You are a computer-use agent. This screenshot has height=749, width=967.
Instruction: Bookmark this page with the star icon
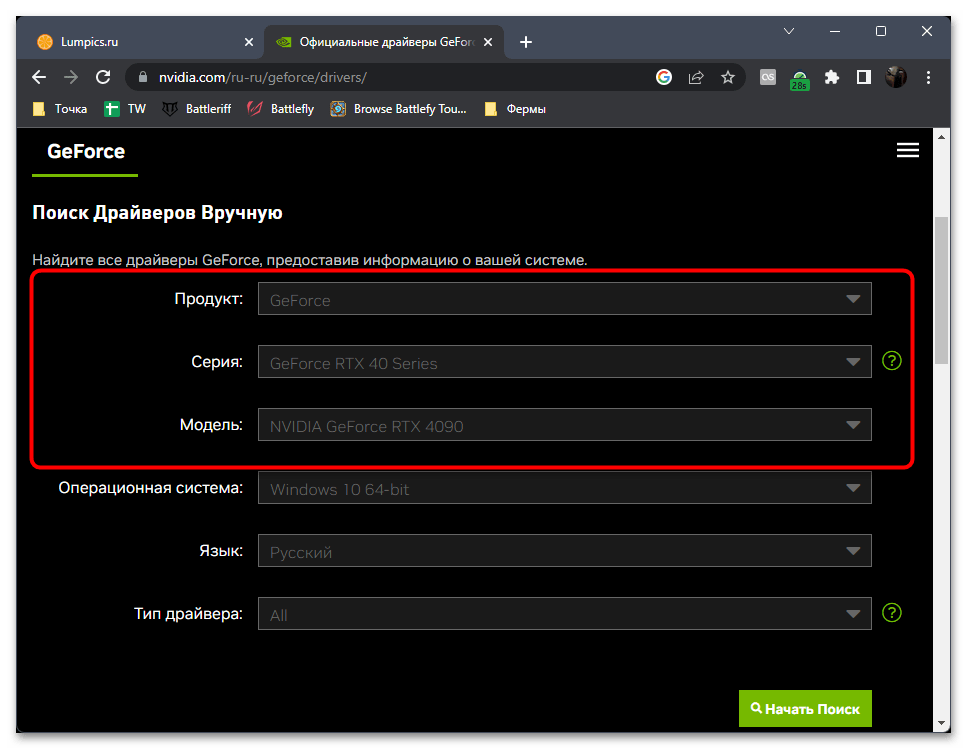(x=728, y=77)
